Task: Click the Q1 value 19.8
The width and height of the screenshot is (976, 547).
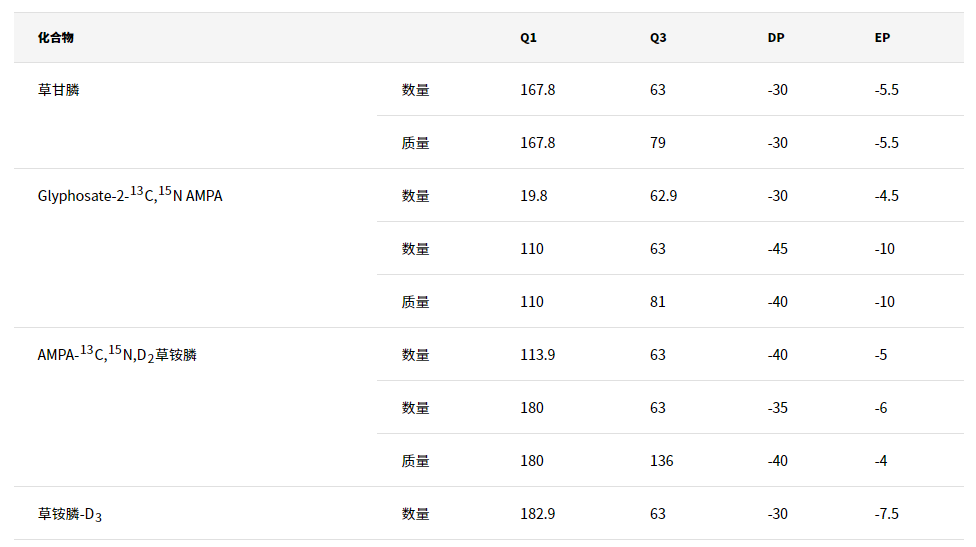Action: (x=534, y=196)
